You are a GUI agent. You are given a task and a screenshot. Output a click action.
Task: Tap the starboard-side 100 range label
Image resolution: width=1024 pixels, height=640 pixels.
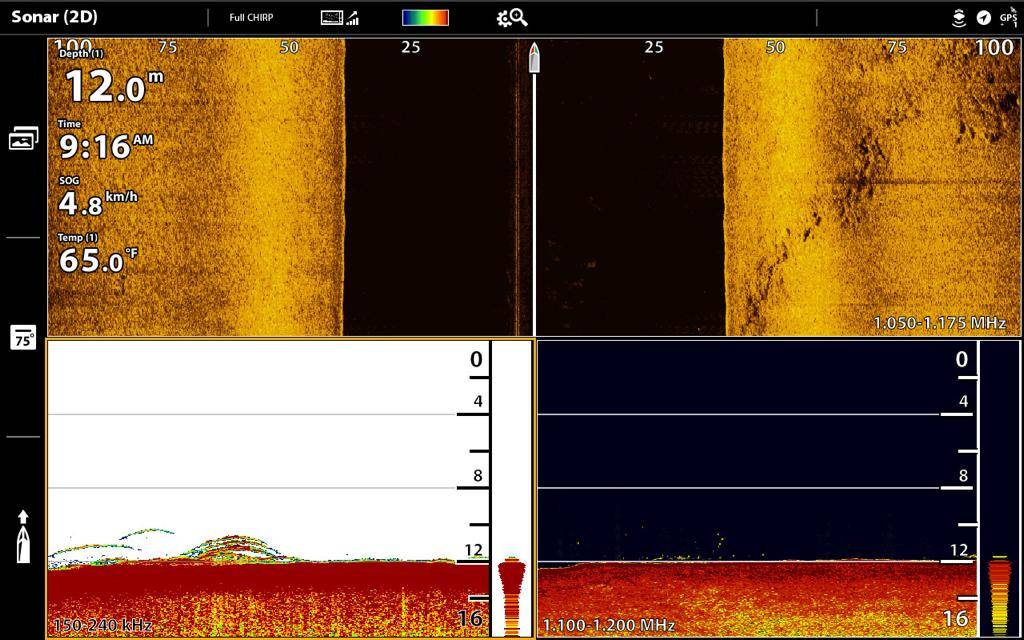[x=995, y=48]
